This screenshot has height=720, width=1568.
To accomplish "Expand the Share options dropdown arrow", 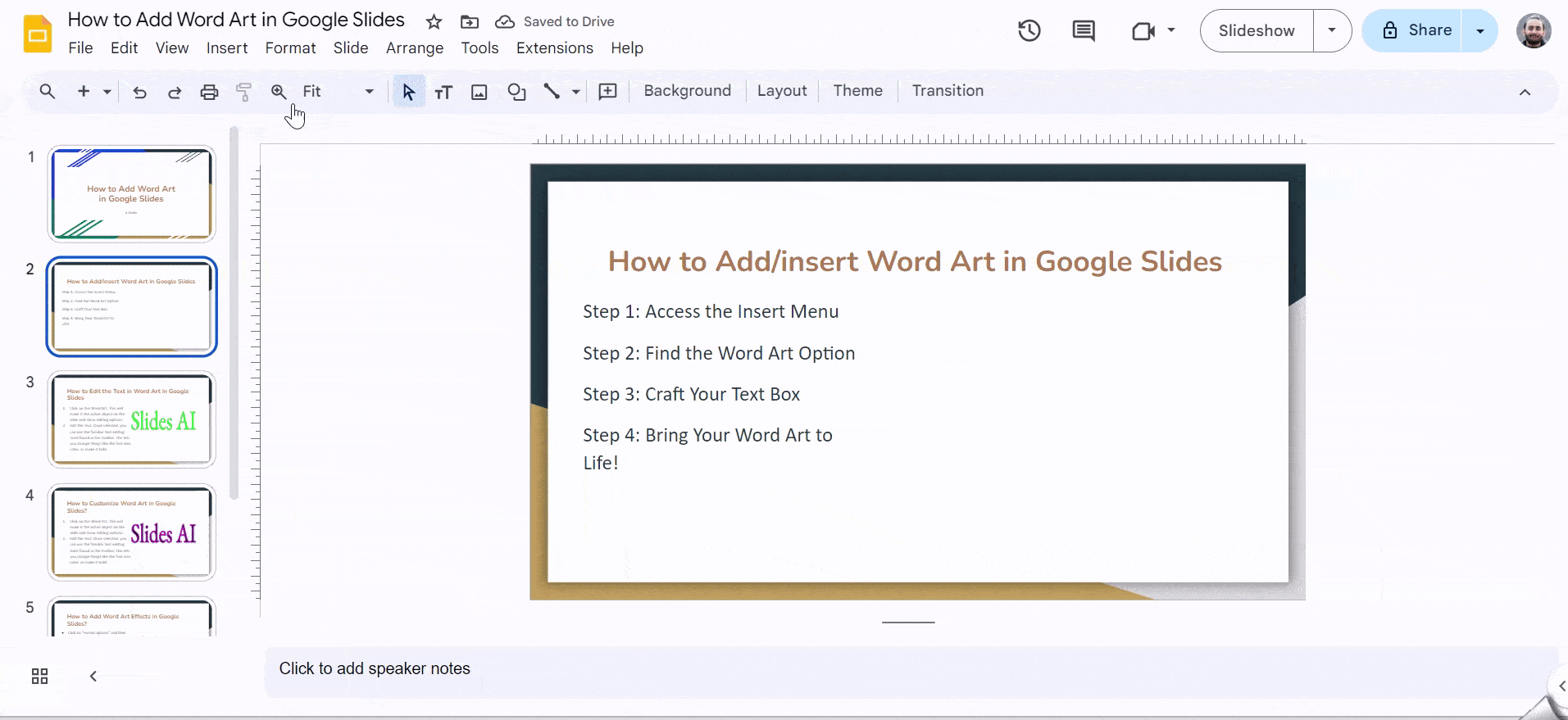I will 1480,30.
